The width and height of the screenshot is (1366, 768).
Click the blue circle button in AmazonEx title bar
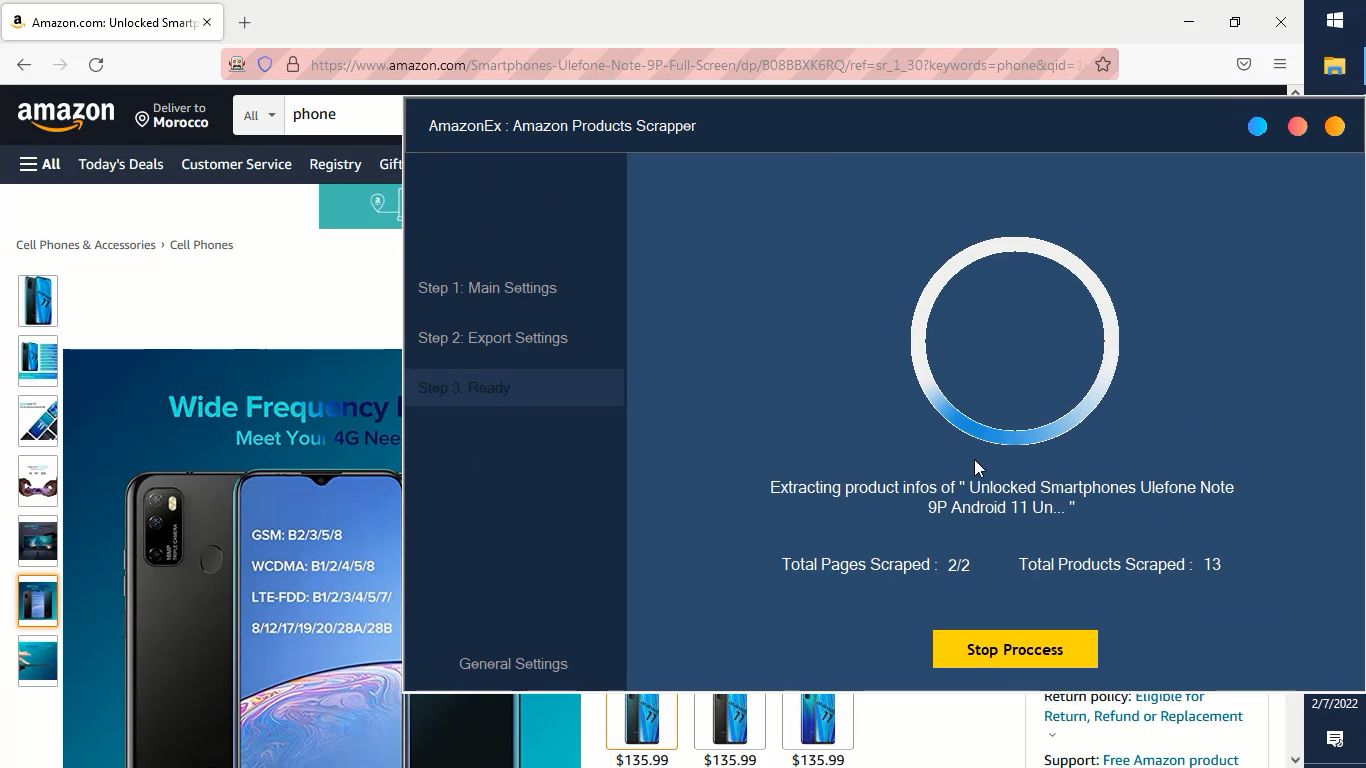pos(1257,126)
